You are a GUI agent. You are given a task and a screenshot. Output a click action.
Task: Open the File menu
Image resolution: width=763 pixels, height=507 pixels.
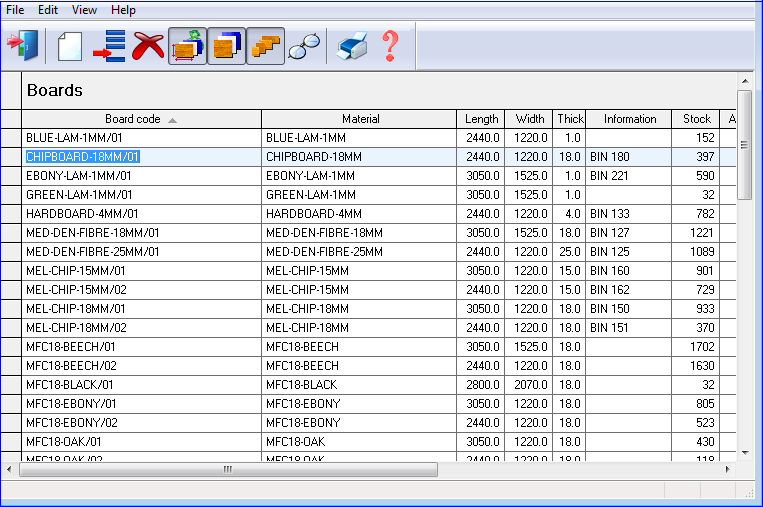point(15,9)
